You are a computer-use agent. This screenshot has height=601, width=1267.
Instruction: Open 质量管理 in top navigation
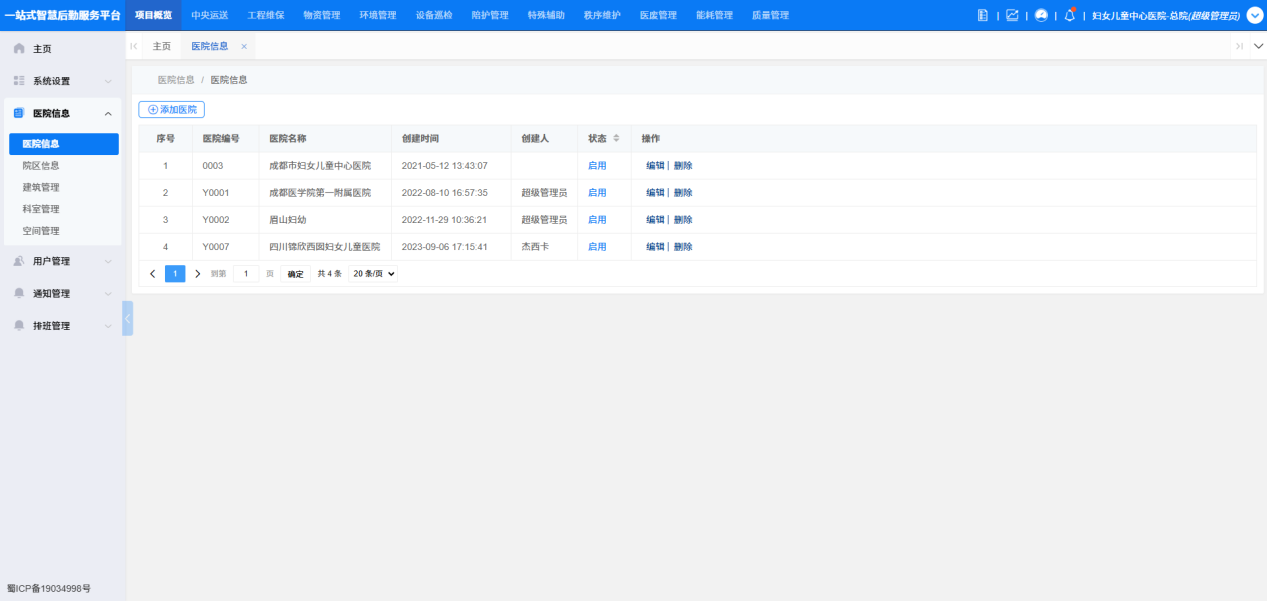pos(770,15)
